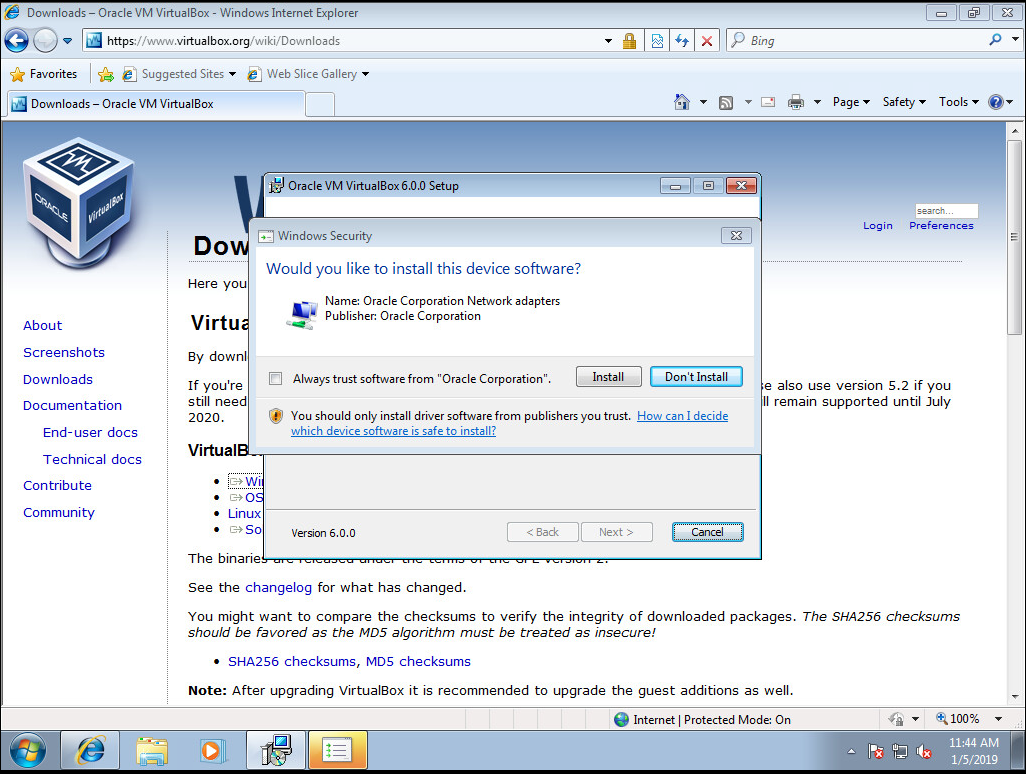Click the IE Home icon in command bar
The width and height of the screenshot is (1026, 774).
(x=682, y=102)
